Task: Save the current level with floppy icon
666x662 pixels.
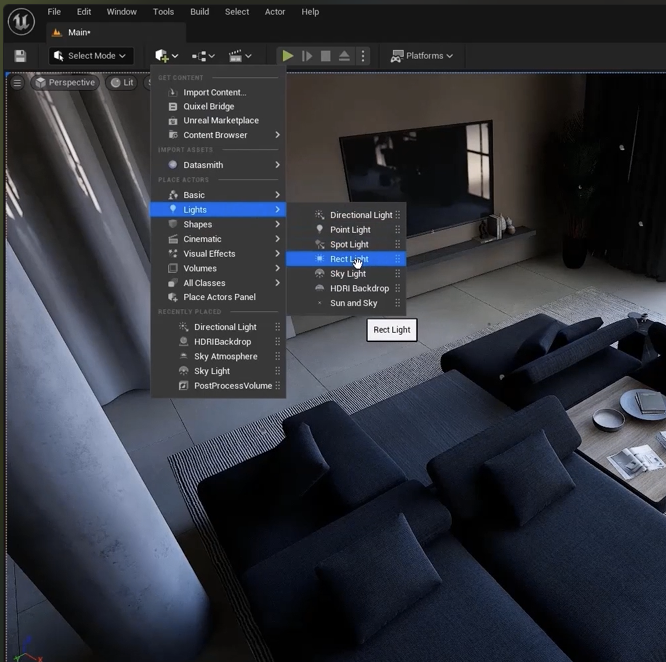Action: coord(20,56)
